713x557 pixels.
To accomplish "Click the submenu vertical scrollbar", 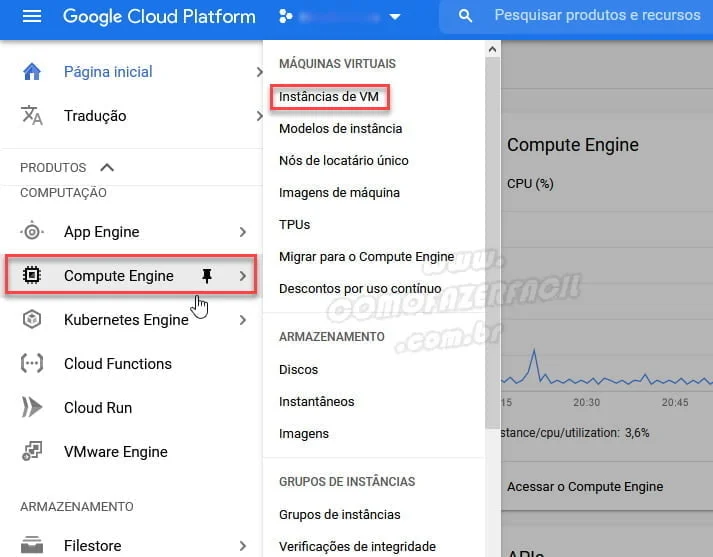I will click(491, 250).
